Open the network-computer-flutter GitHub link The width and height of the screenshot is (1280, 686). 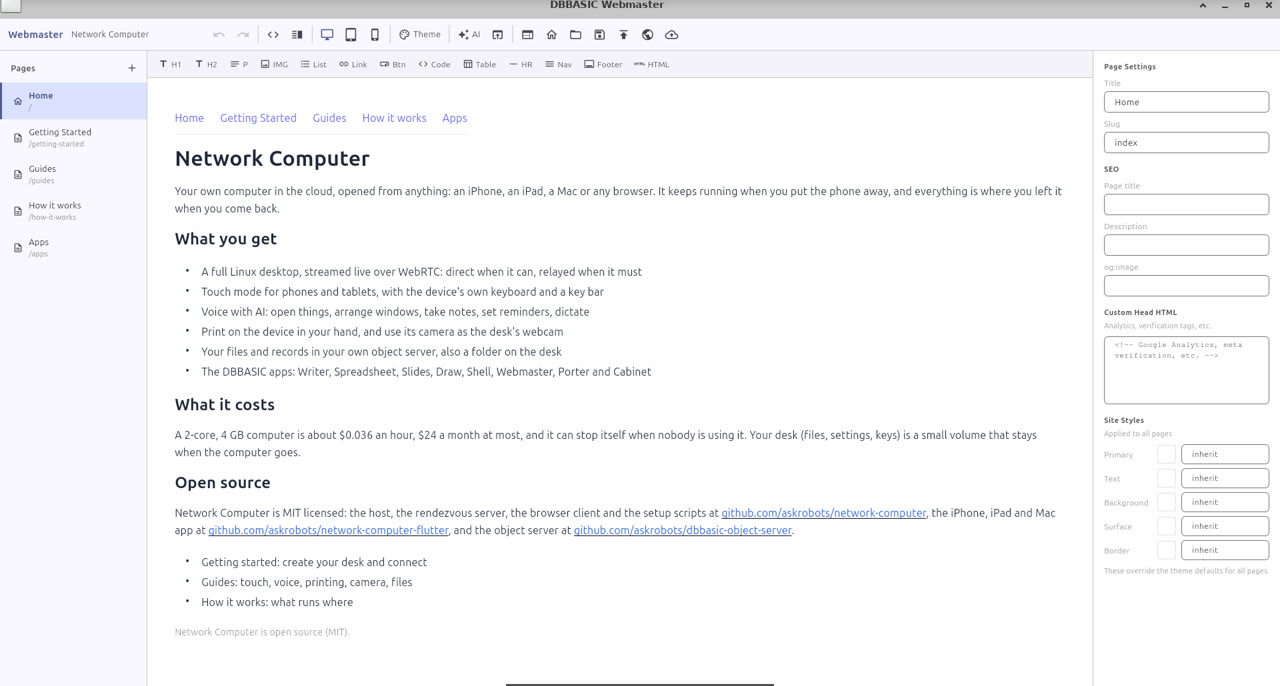(328, 530)
